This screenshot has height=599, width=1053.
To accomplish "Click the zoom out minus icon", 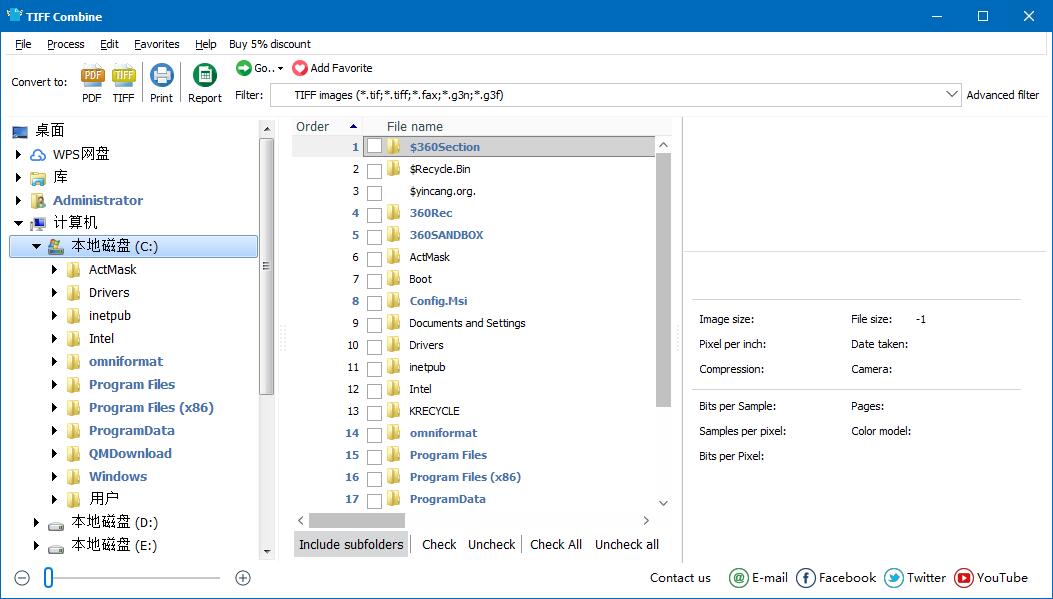I will tap(22, 577).
